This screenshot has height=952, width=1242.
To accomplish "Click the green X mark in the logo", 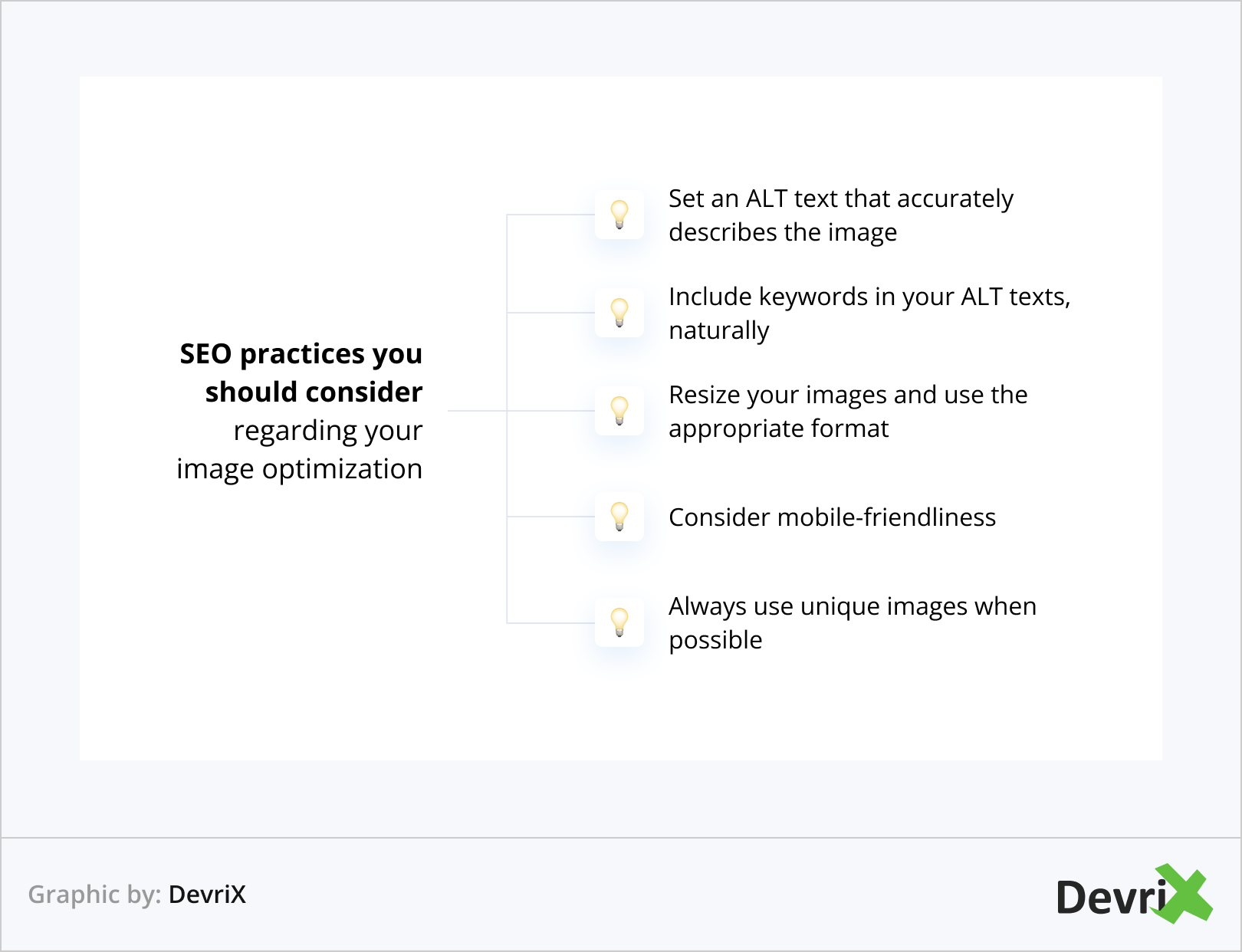I will (x=1184, y=894).
